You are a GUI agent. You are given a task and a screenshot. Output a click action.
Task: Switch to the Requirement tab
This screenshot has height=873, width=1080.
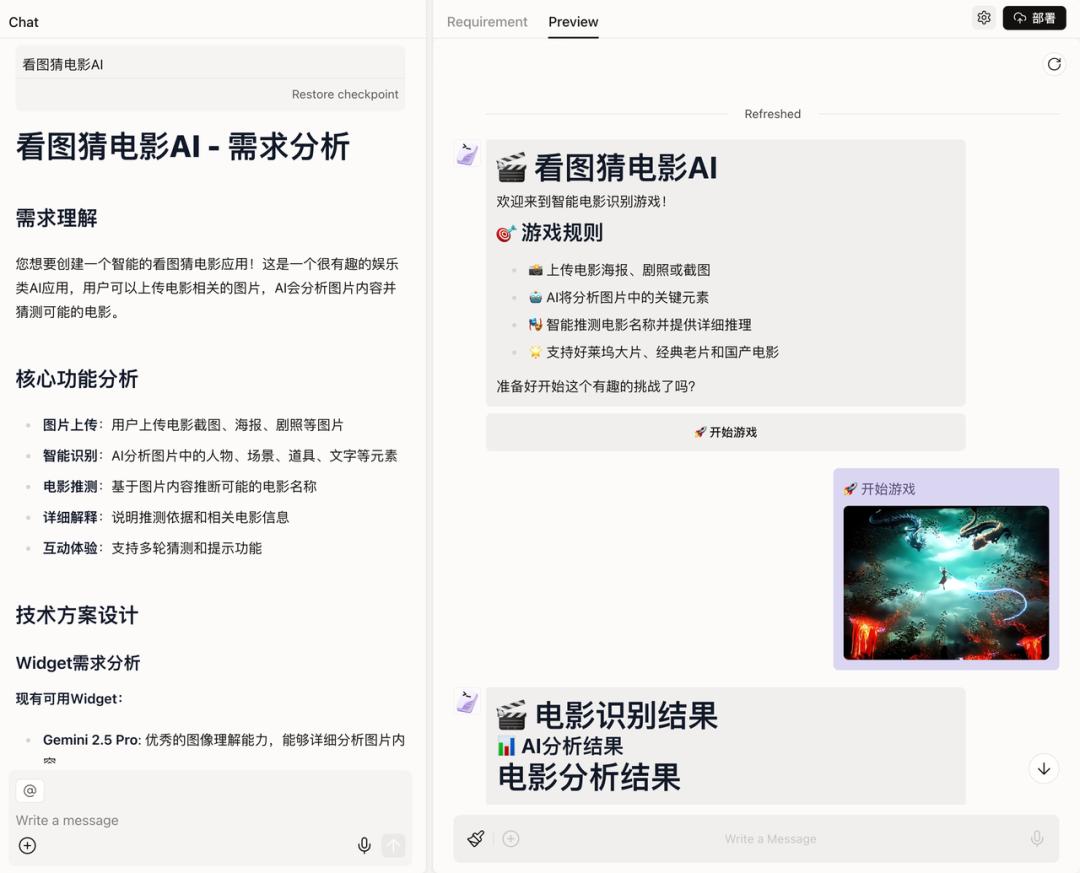[487, 21]
